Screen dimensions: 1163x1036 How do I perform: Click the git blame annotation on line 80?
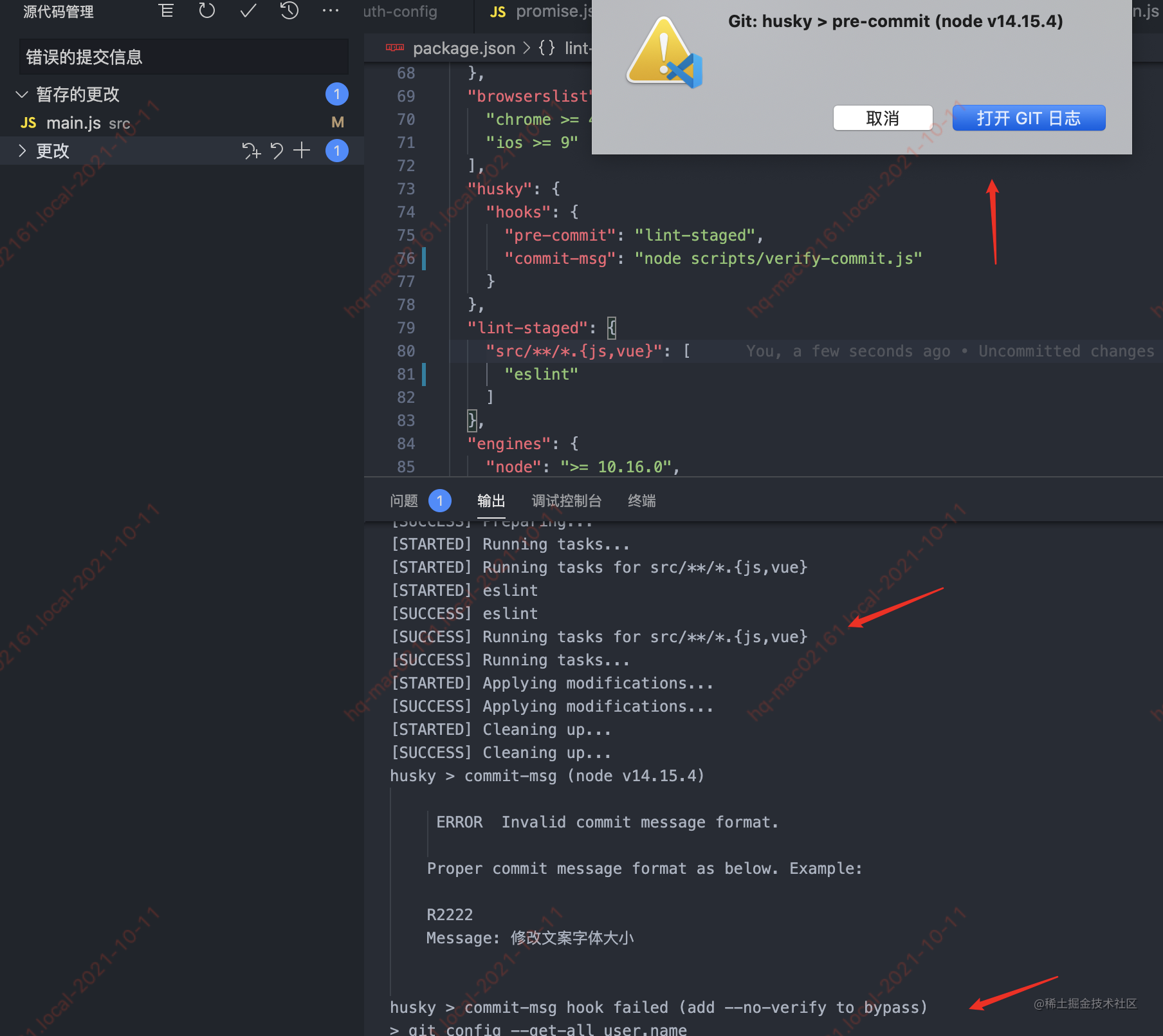click(950, 351)
